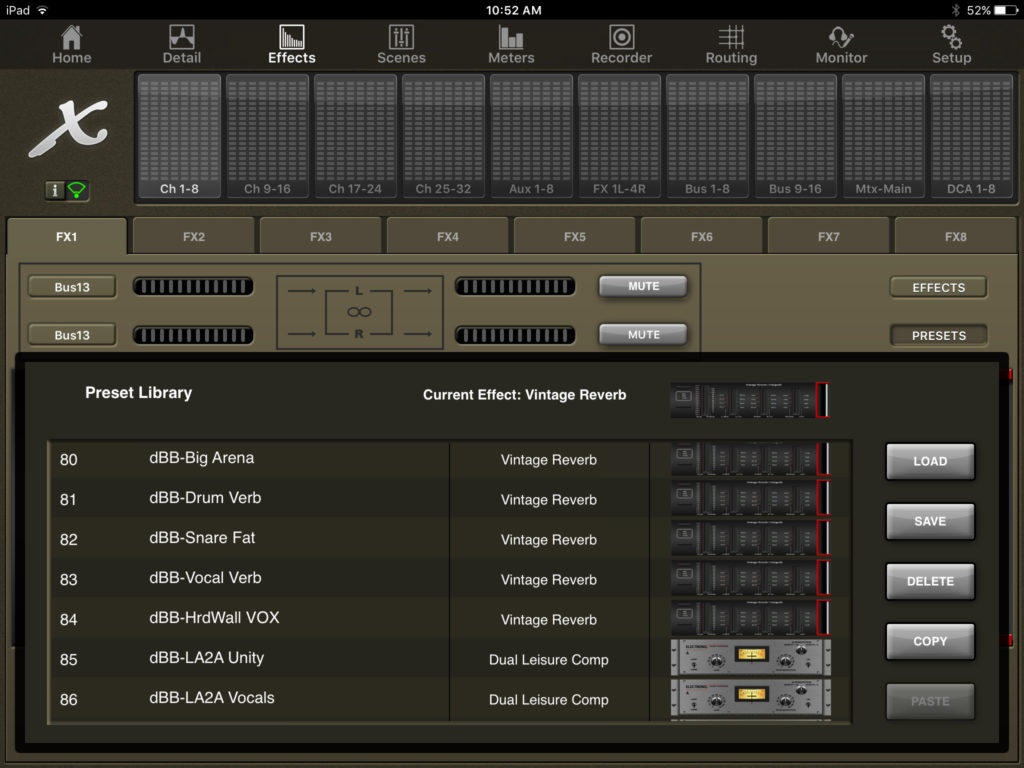Open the upper Bus13 source selector
1024x768 pixels.
click(x=71, y=286)
